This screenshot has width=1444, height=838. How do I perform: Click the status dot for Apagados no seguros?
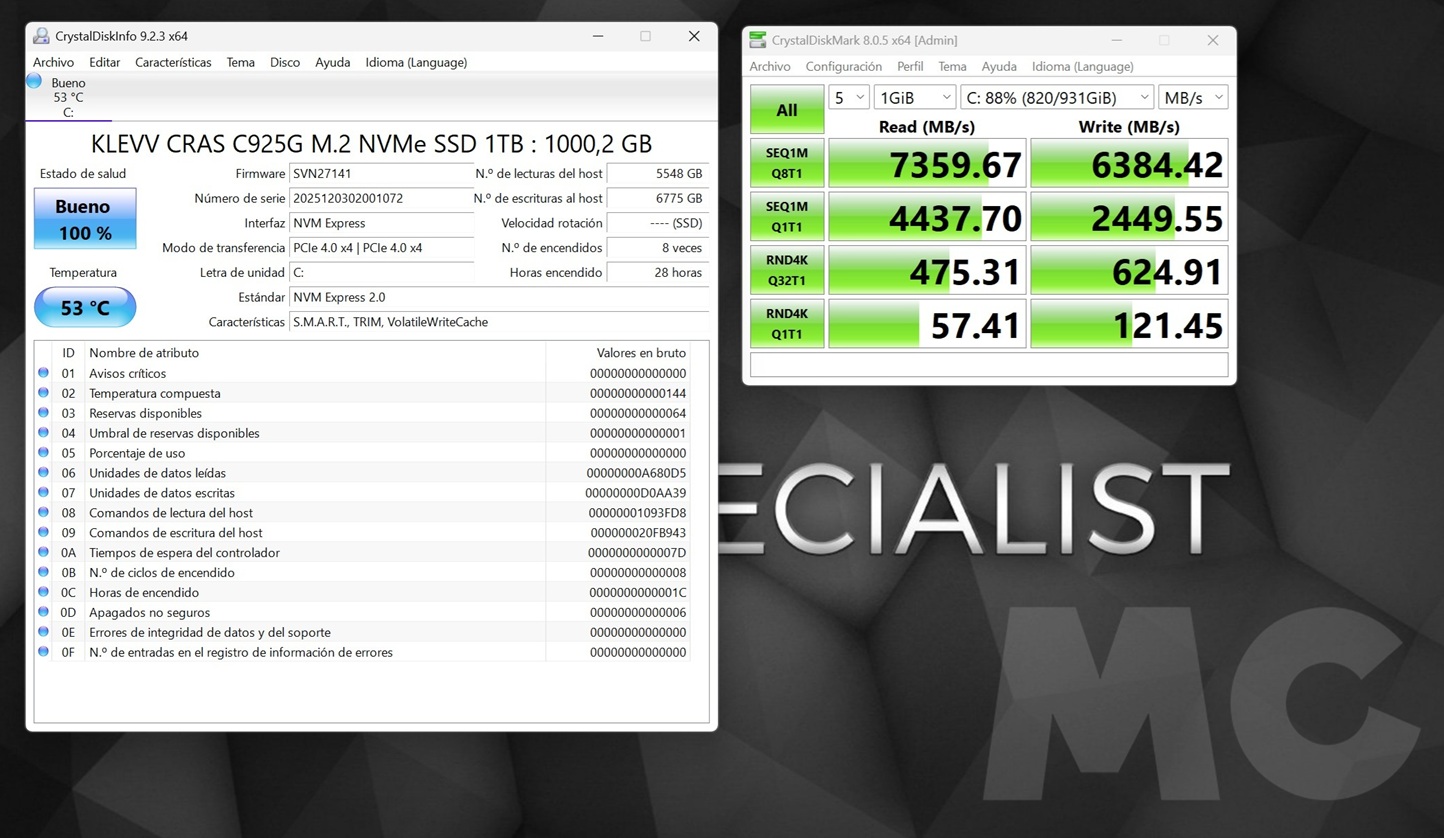[x=43, y=612]
